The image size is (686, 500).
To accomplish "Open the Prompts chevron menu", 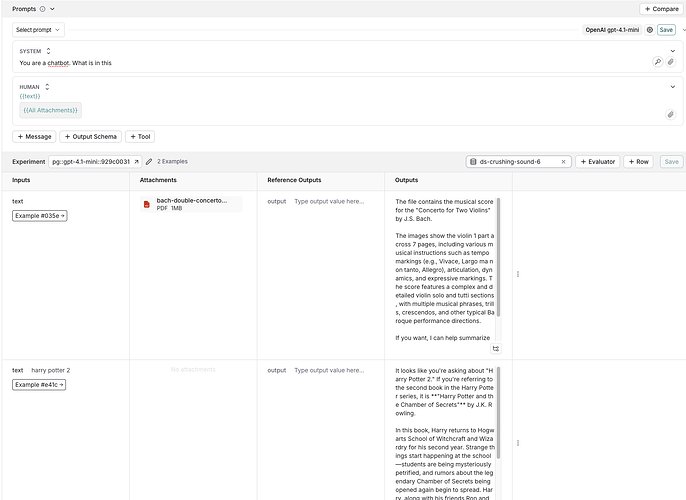I will pos(52,9).
